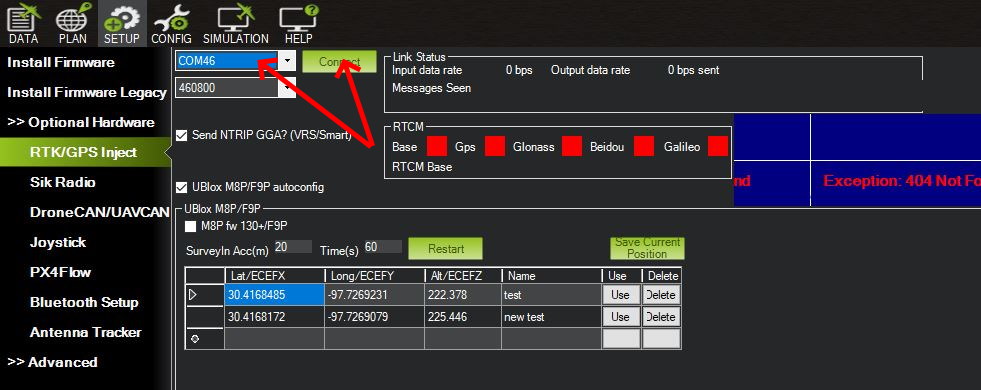Open the HELP screen

(298, 24)
